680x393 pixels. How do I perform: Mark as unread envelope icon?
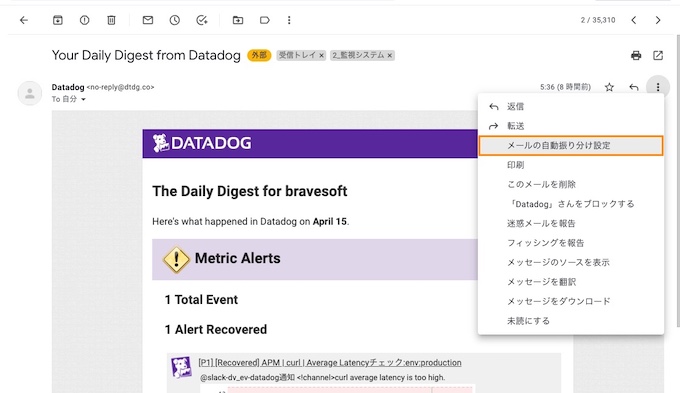click(148, 20)
